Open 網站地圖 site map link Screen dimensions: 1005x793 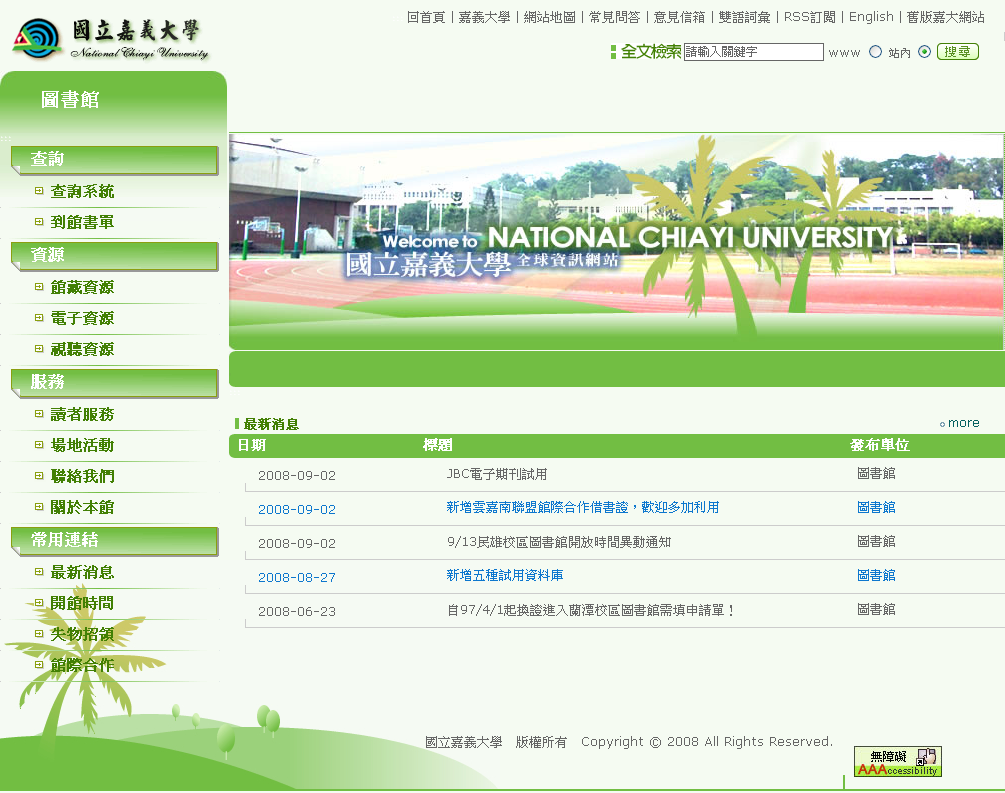coord(549,17)
